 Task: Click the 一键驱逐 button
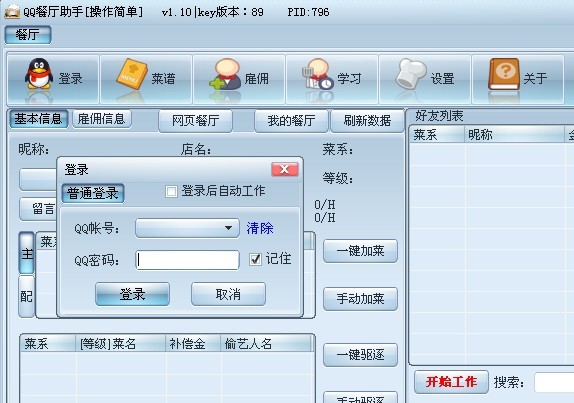360,355
